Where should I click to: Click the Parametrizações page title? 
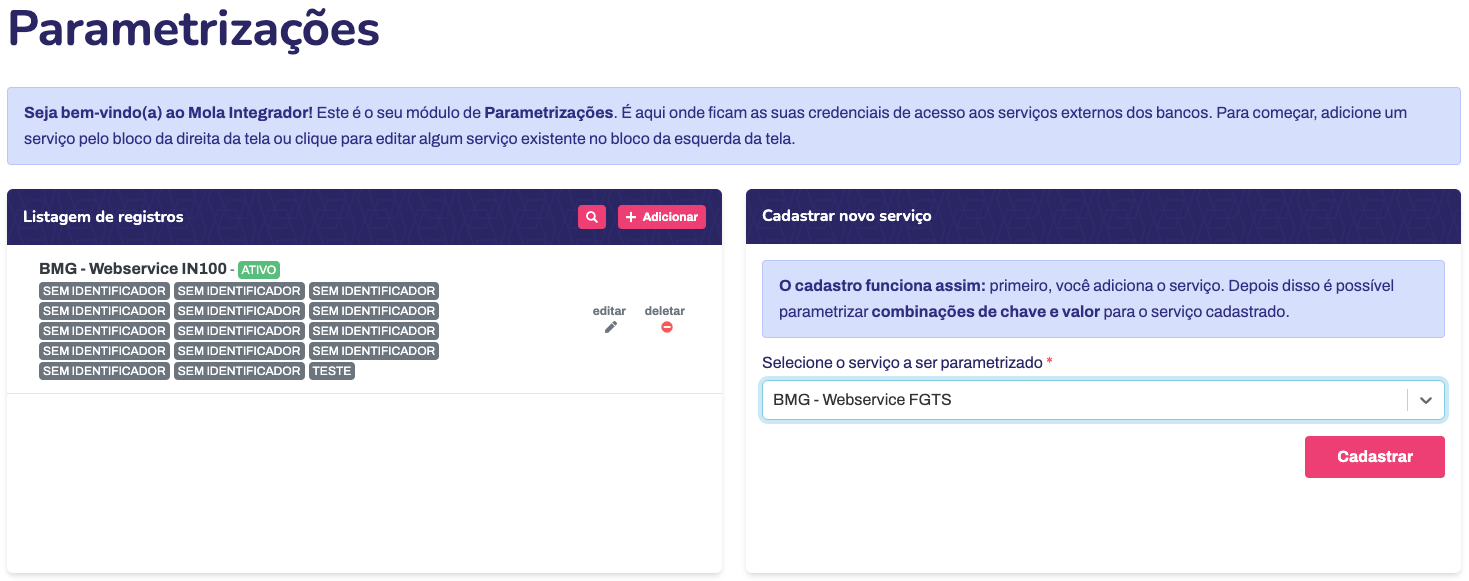pos(194,28)
